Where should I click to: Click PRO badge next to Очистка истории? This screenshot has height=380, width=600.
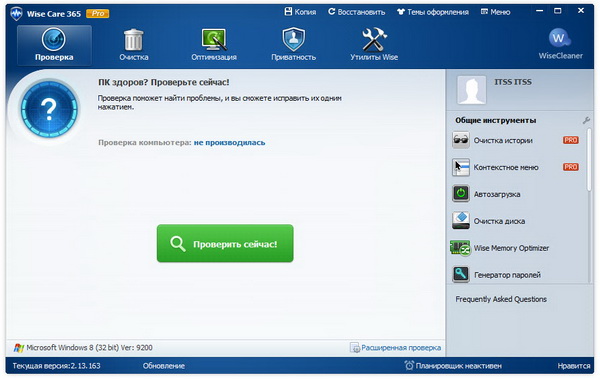(x=571, y=140)
